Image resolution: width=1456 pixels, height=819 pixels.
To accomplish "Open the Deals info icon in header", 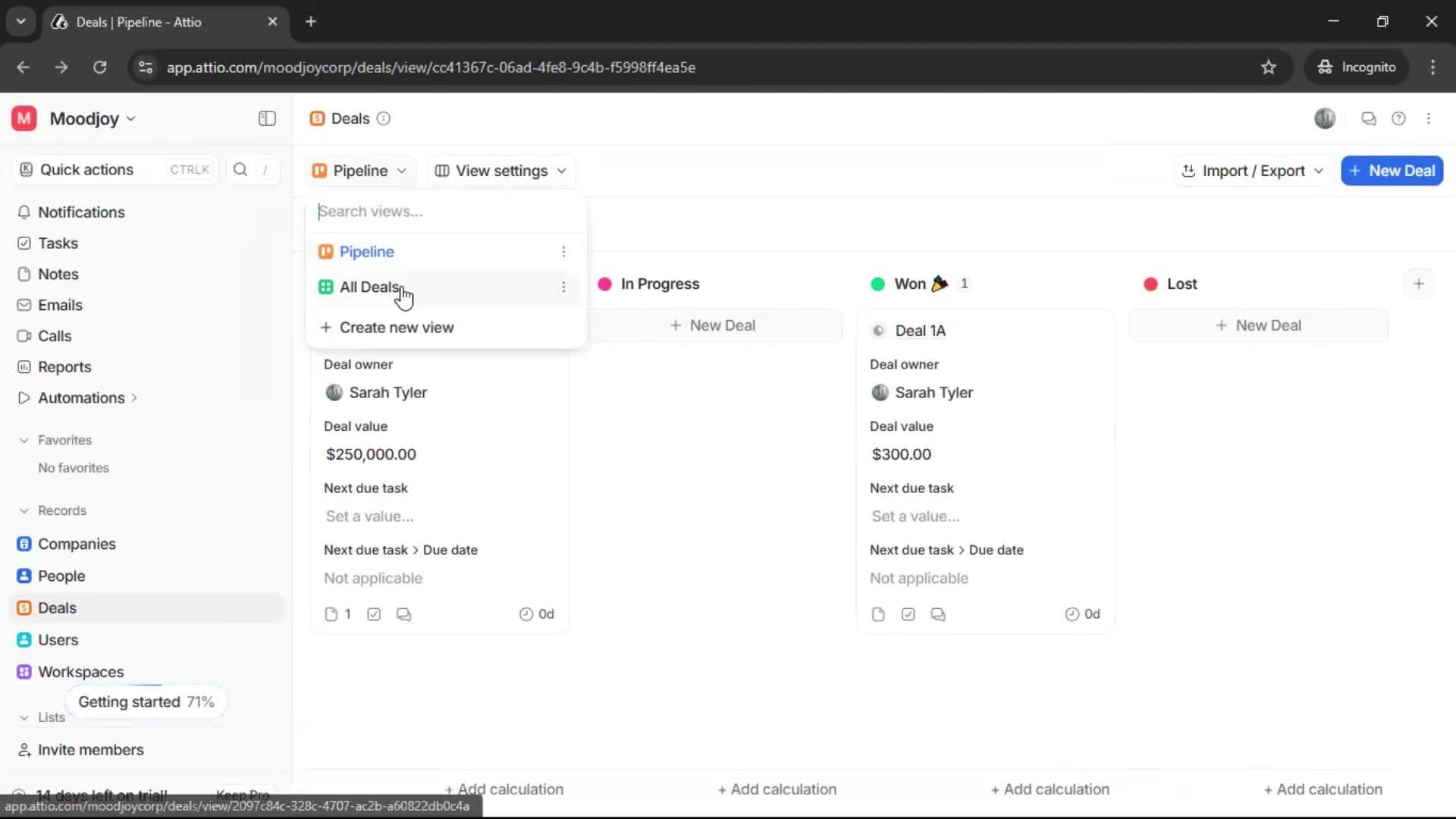I will coord(384,119).
